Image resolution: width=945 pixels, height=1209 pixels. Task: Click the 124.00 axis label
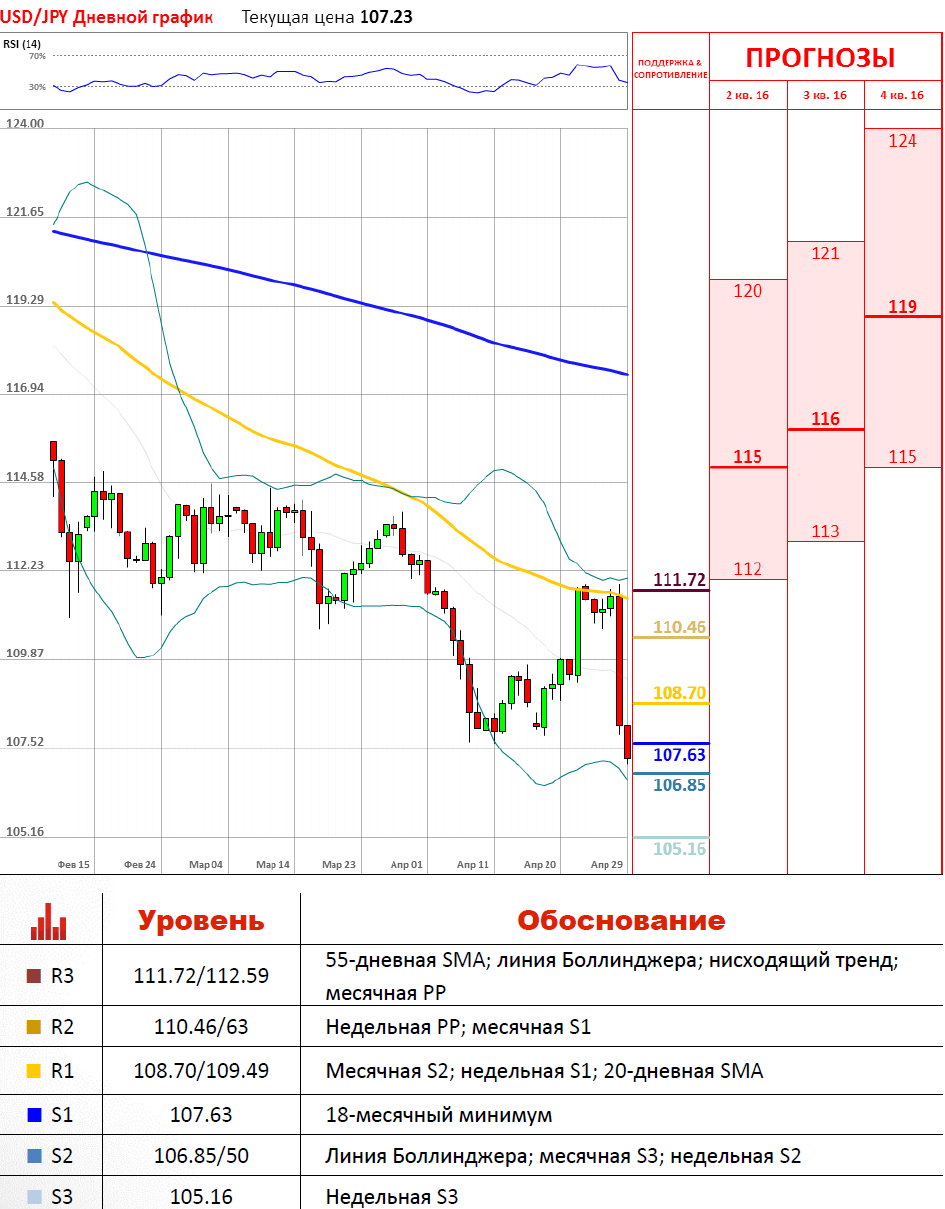tap(25, 123)
